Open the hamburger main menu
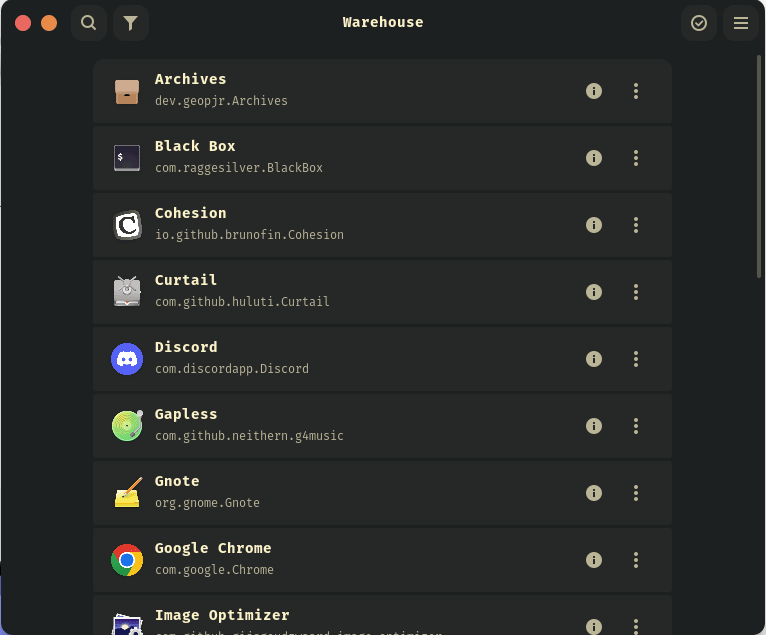Viewport: 766px width, 635px height. (x=741, y=23)
